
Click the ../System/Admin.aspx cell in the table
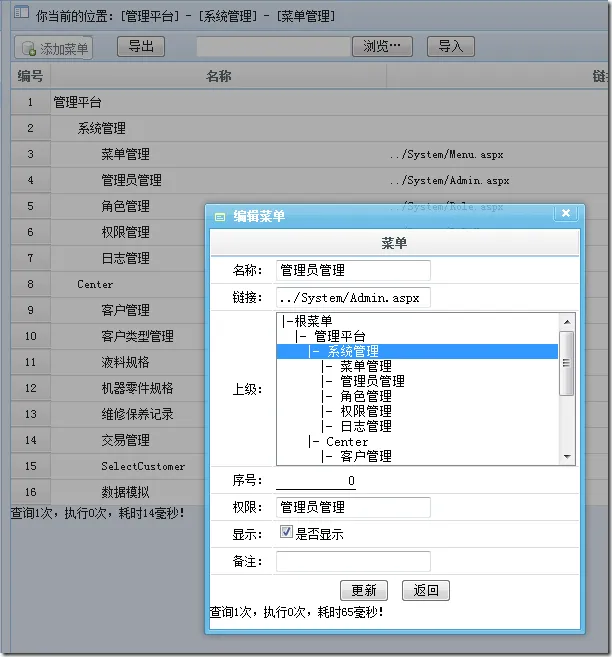tap(449, 181)
